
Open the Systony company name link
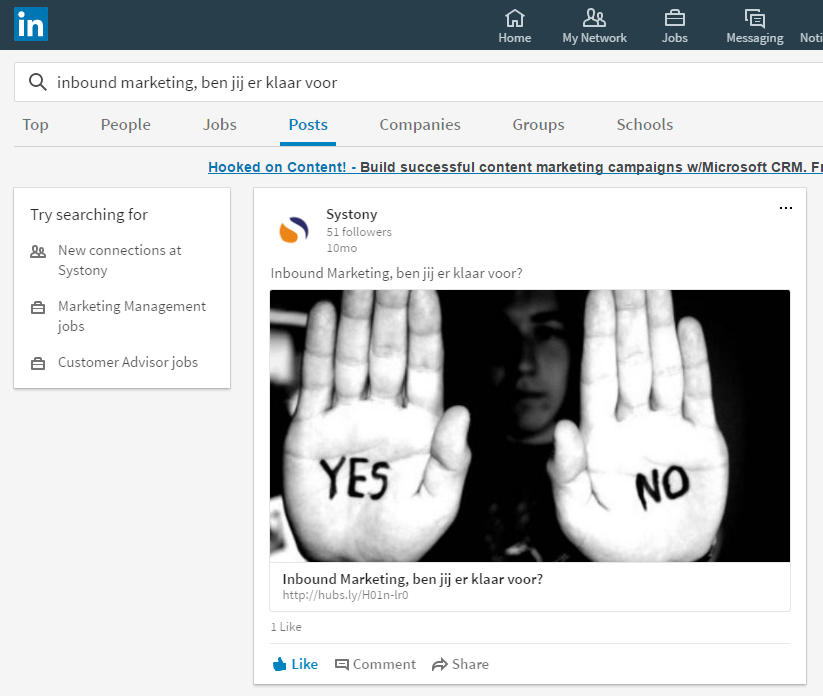click(352, 214)
